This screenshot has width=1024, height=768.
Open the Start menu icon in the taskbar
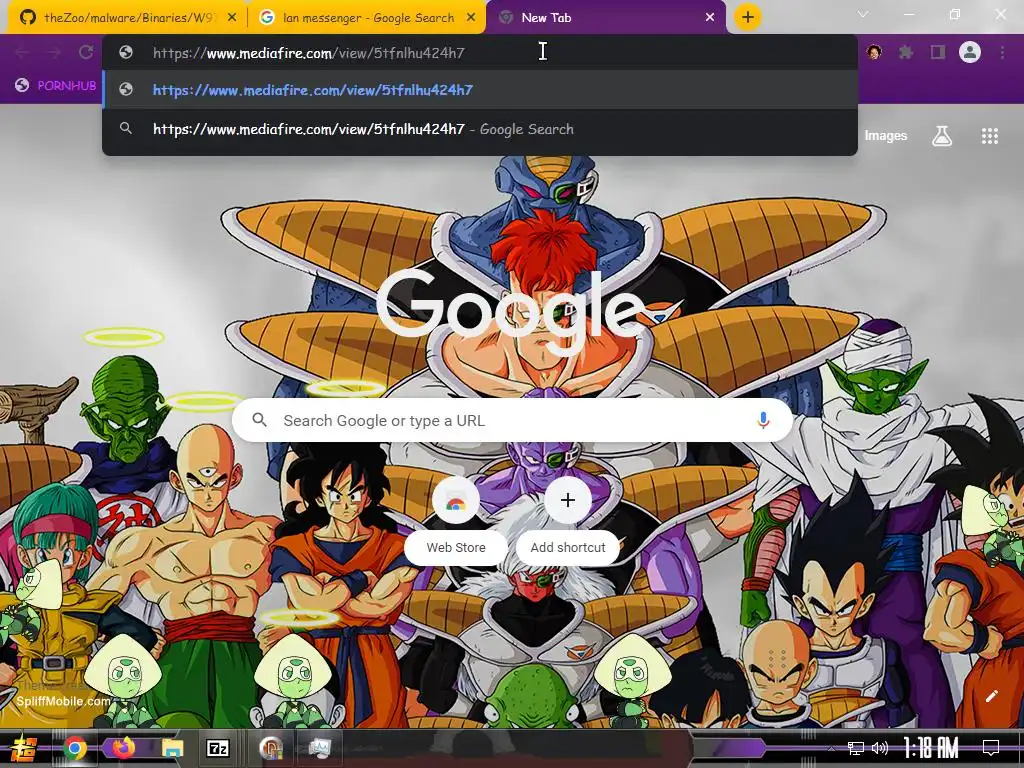(24, 748)
